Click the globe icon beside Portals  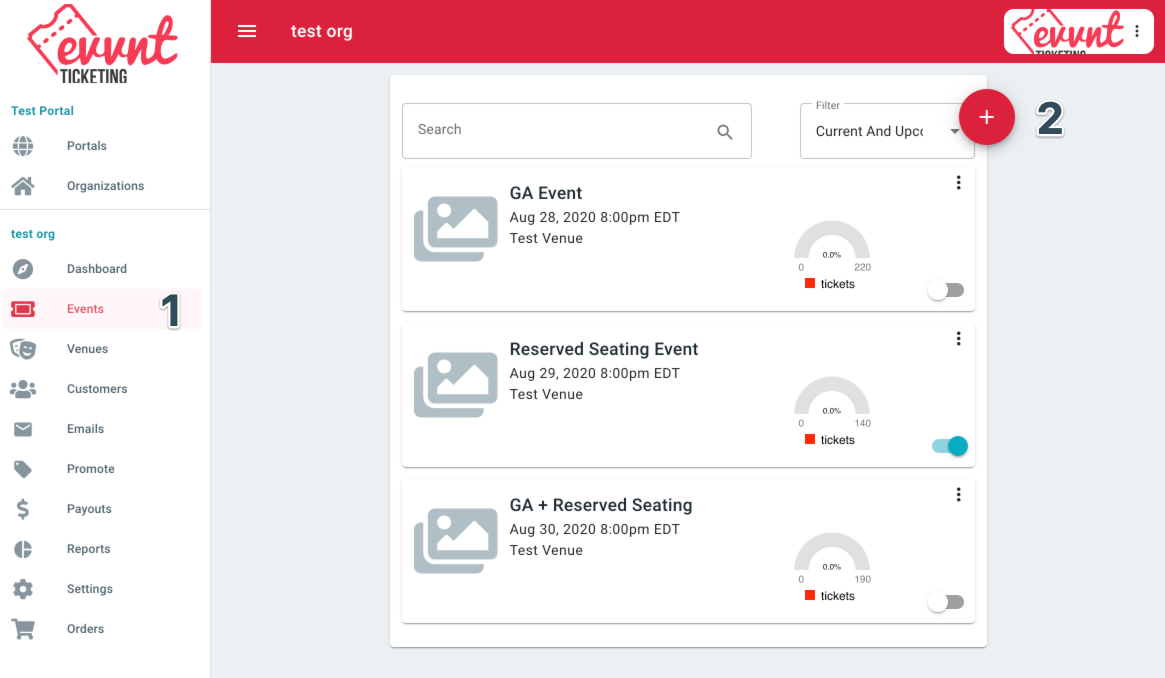(x=23, y=146)
